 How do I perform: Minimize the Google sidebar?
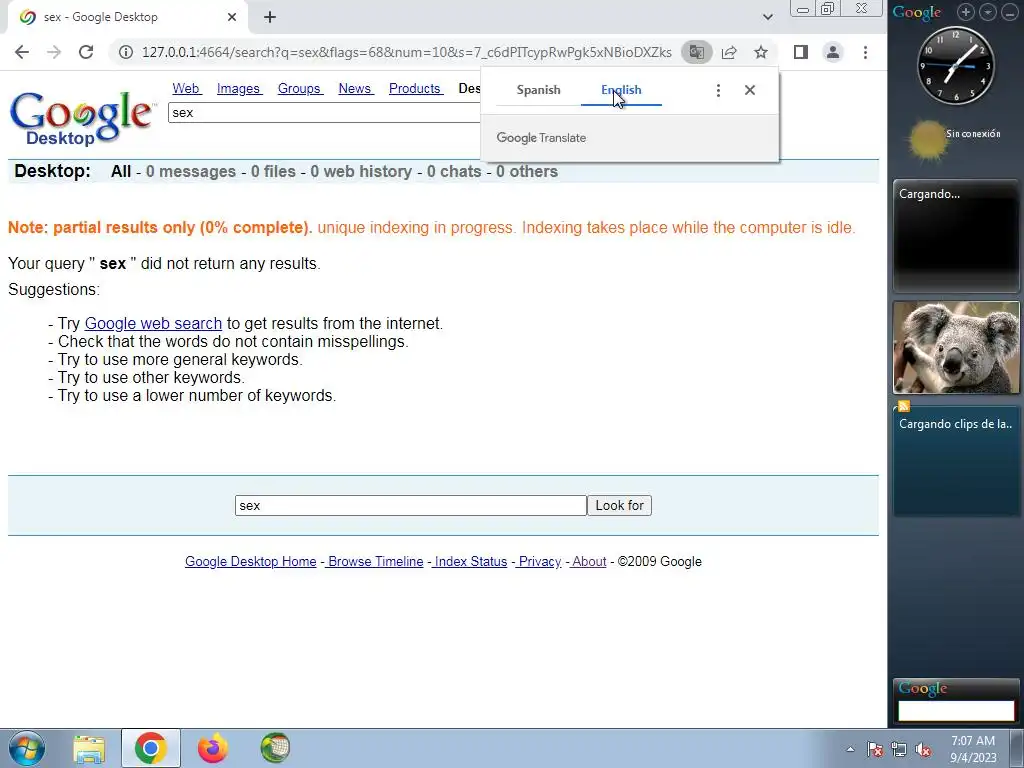[1010, 12]
